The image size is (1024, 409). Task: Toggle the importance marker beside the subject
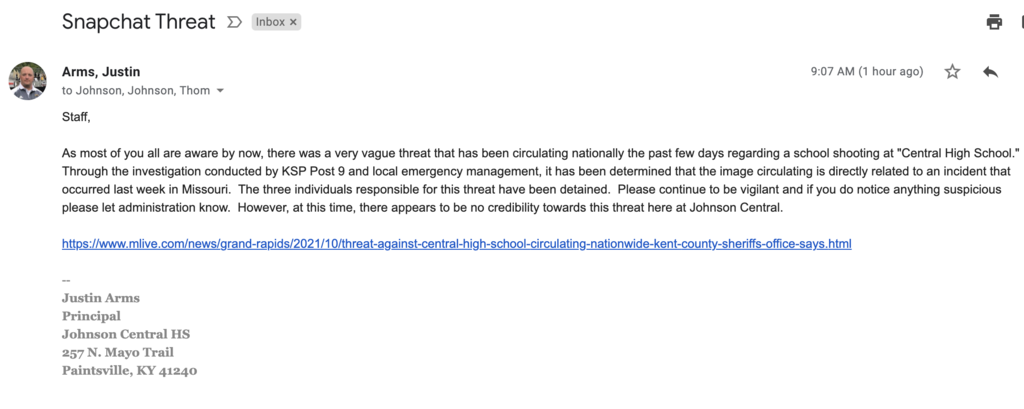234,22
